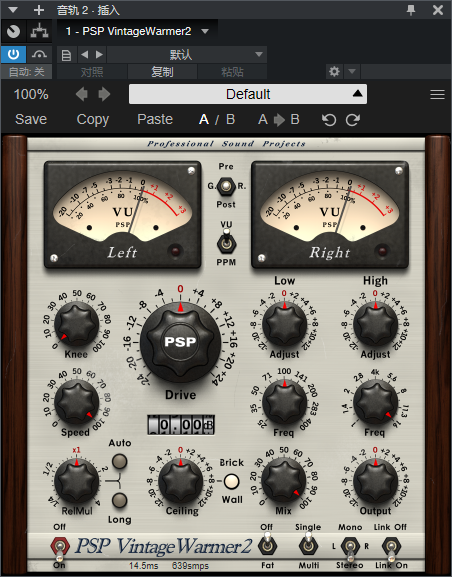Click the Ceiling knob
452x577 pixels.
point(181,481)
